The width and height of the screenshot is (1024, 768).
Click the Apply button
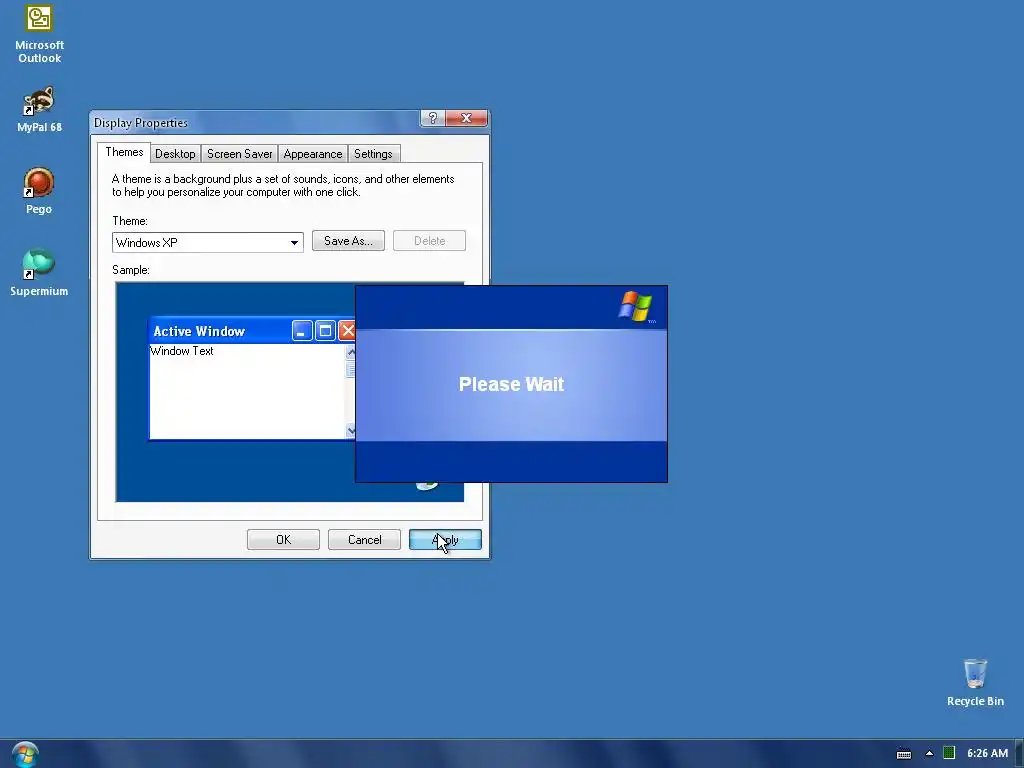[x=445, y=540]
